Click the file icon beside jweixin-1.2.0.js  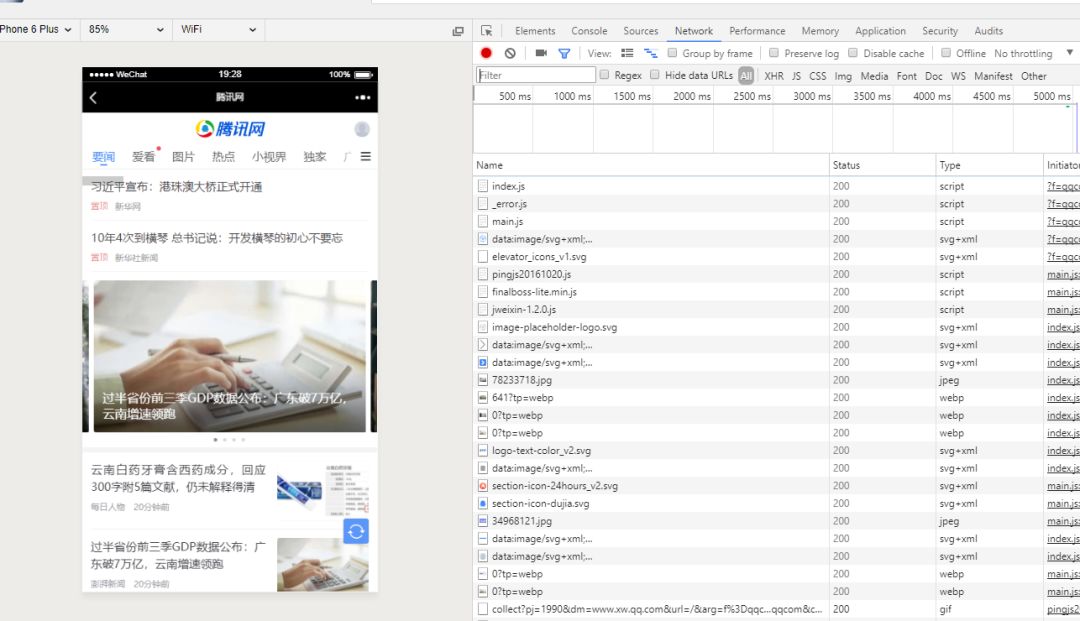point(483,309)
